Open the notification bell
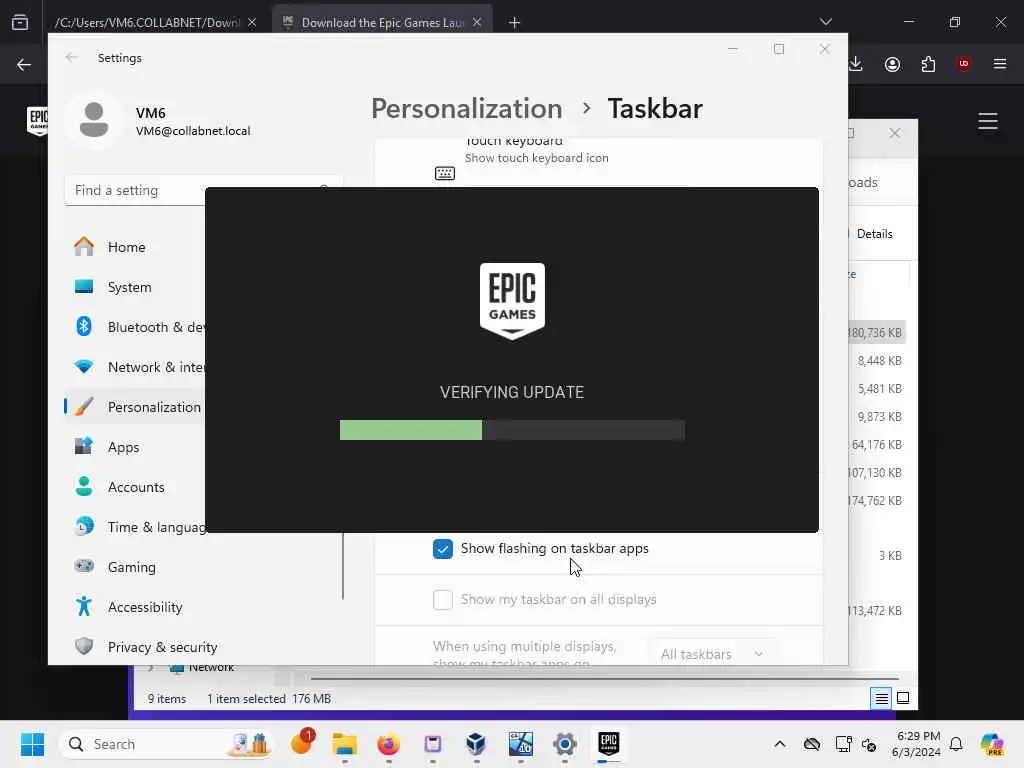 956,744
